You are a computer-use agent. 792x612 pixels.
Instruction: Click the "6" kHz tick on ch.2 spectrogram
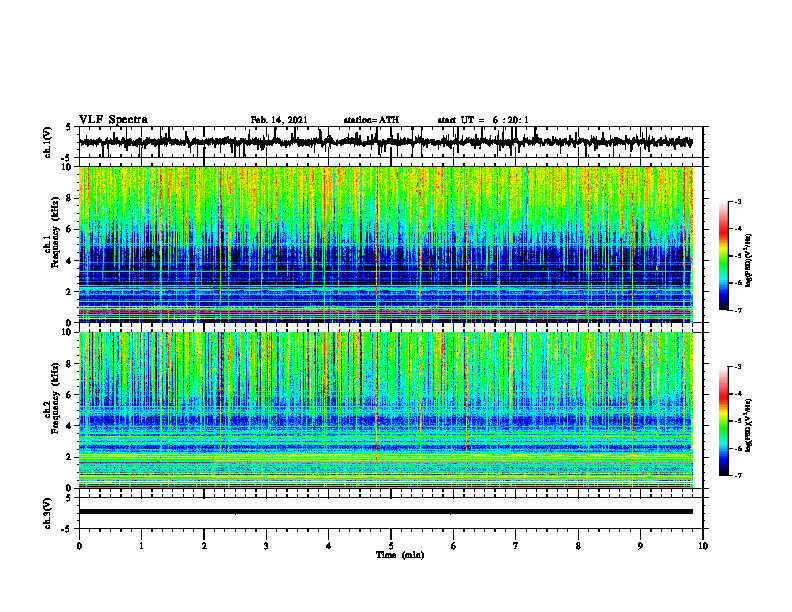click(x=70, y=395)
